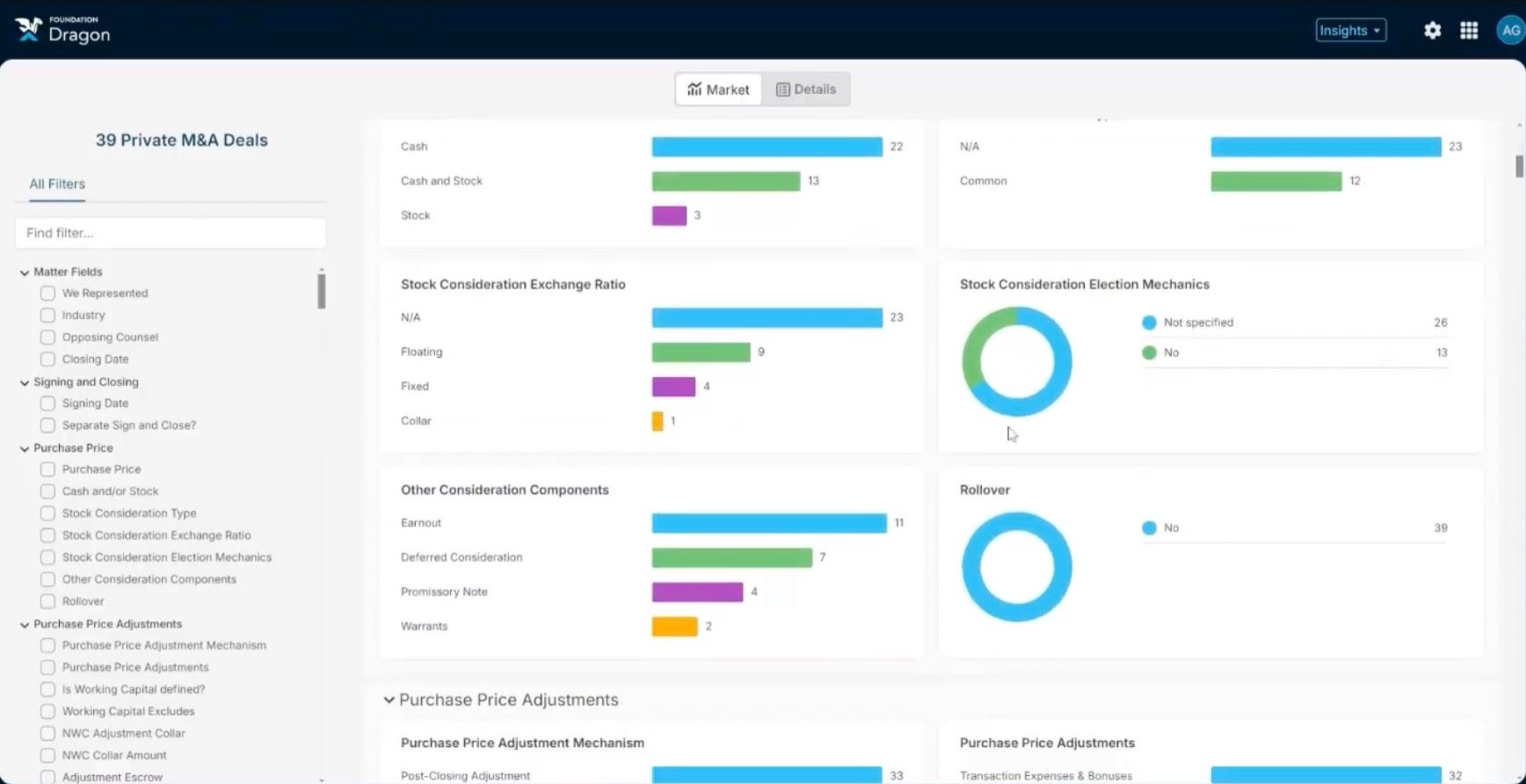Image resolution: width=1526 pixels, height=784 pixels.
Task: Collapse the Purchase Price Adjustments chart section
Action: [x=389, y=700]
